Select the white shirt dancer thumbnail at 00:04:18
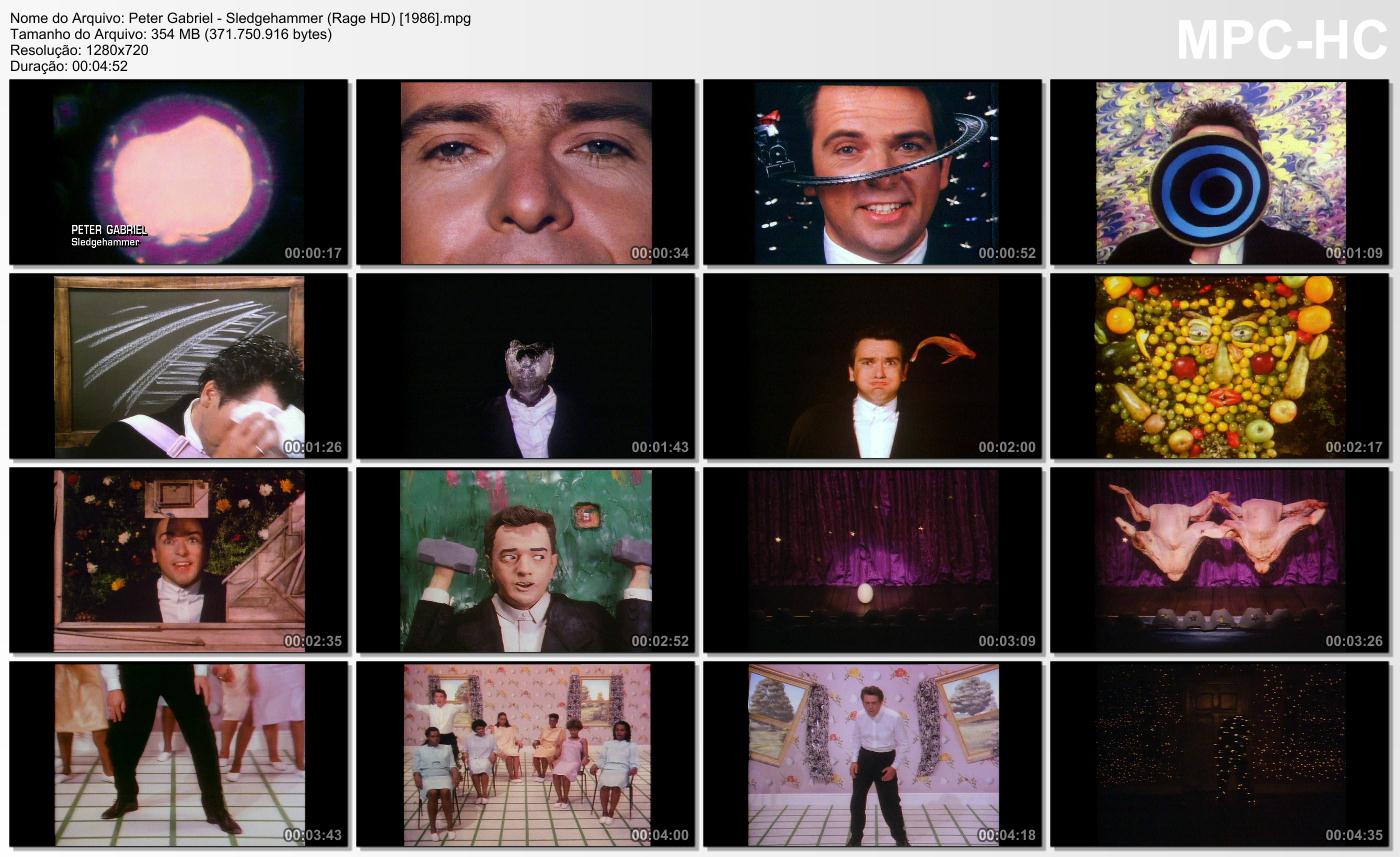This screenshot has height=857, width=1400. coord(872,754)
